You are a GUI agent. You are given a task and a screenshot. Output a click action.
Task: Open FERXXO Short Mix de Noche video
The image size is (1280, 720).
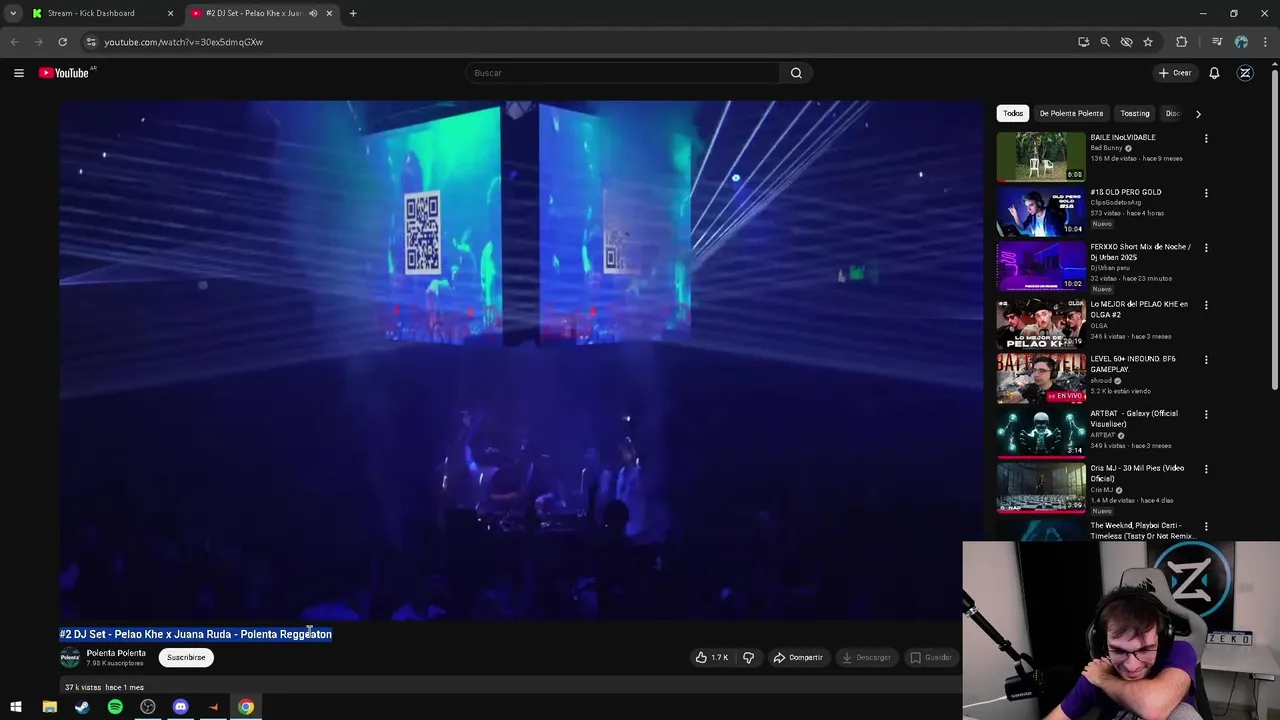1041,265
